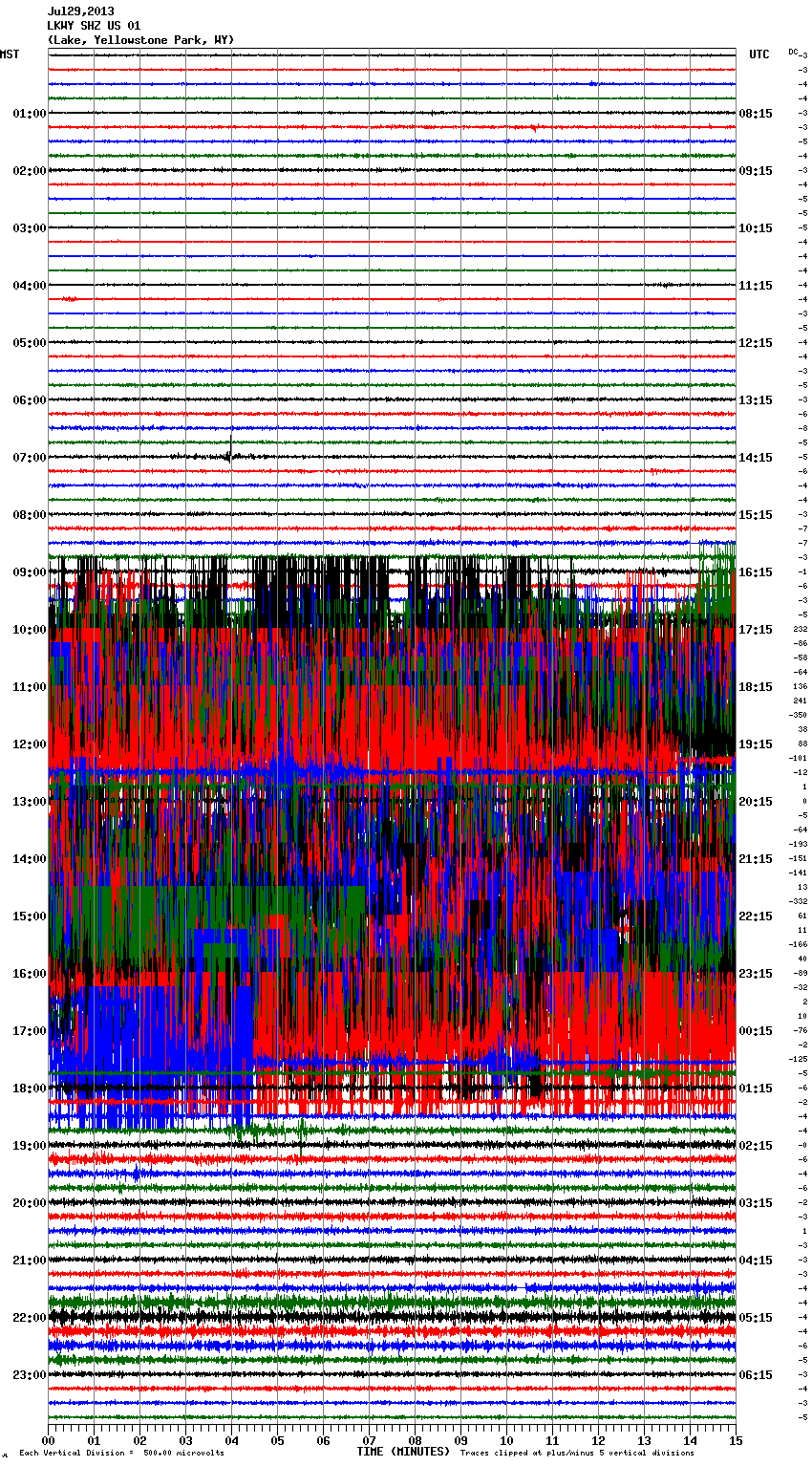Click the DC offset value '-193'
812x1466 pixels.
pyautogui.click(x=798, y=845)
